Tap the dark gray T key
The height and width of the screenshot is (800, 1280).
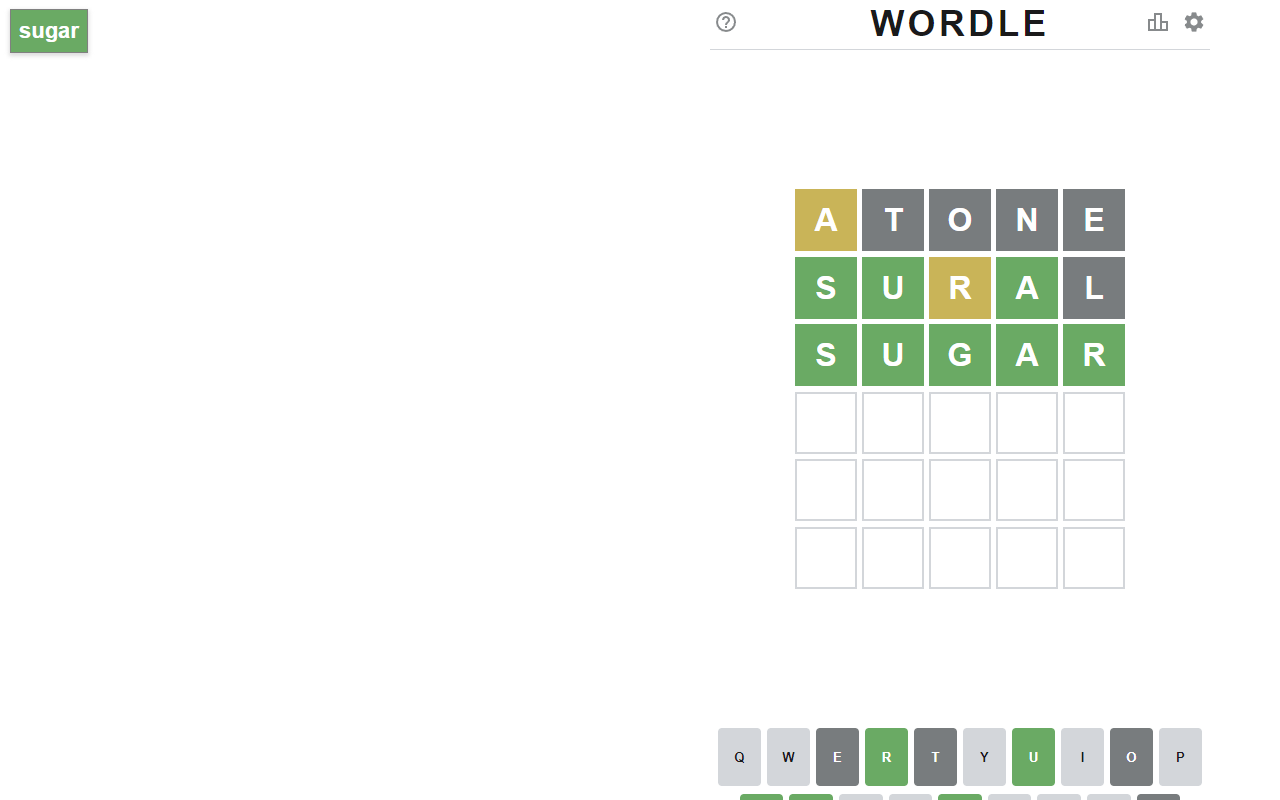pyautogui.click(x=936, y=757)
